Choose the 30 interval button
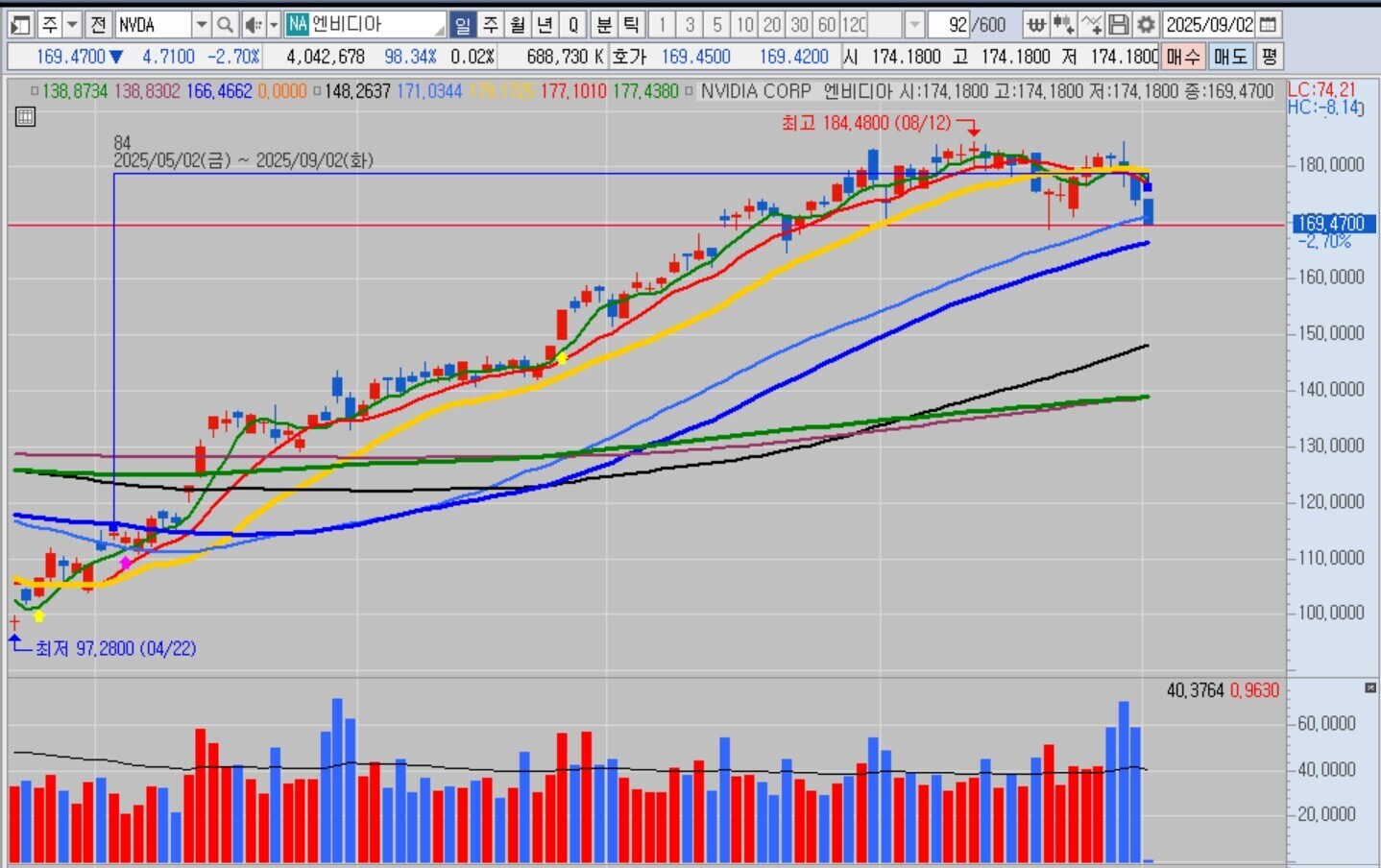The width and height of the screenshot is (1381, 868). click(x=799, y=24)
